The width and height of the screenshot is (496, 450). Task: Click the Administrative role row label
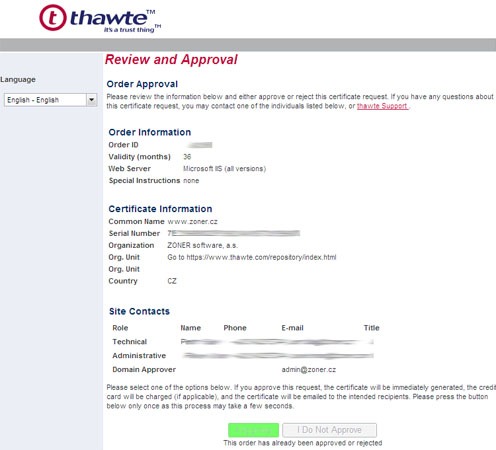(x=139, y=356)
